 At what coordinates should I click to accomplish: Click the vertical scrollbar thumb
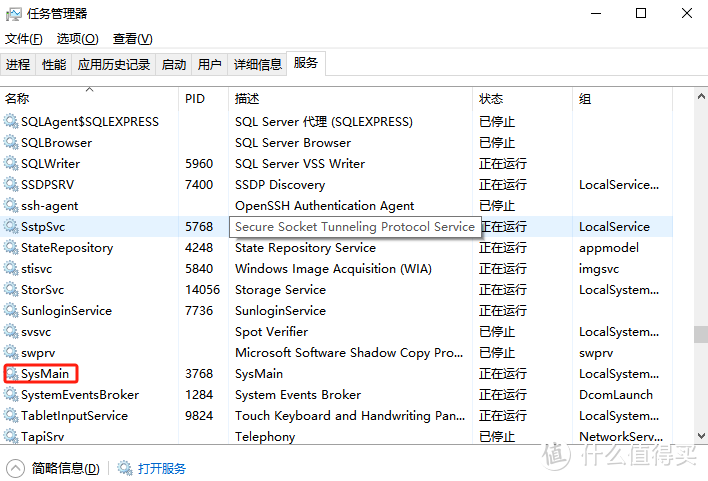(x=701, y=335)
